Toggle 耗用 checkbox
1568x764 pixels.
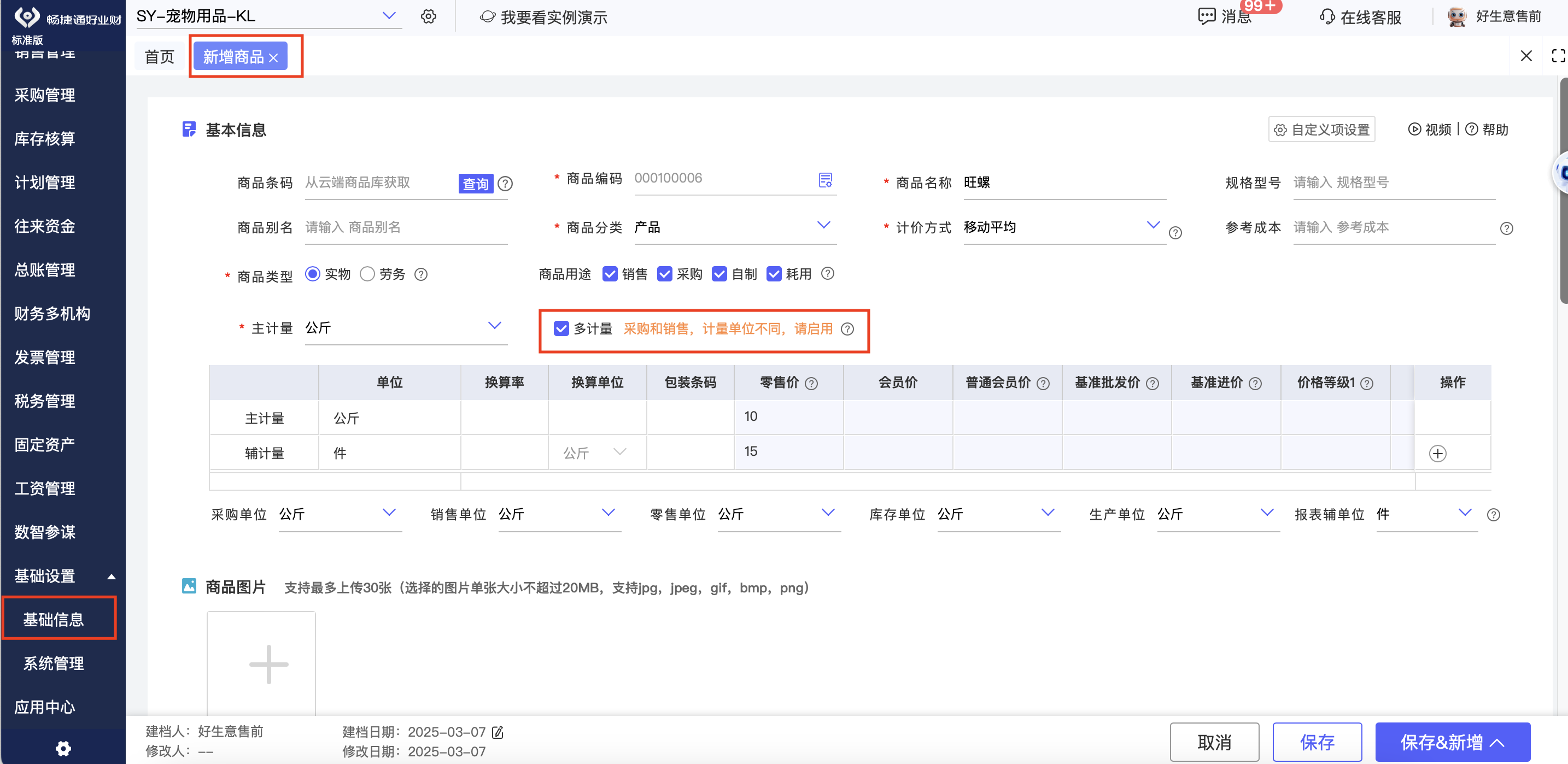pyautogui.click(x=773, y=274)
